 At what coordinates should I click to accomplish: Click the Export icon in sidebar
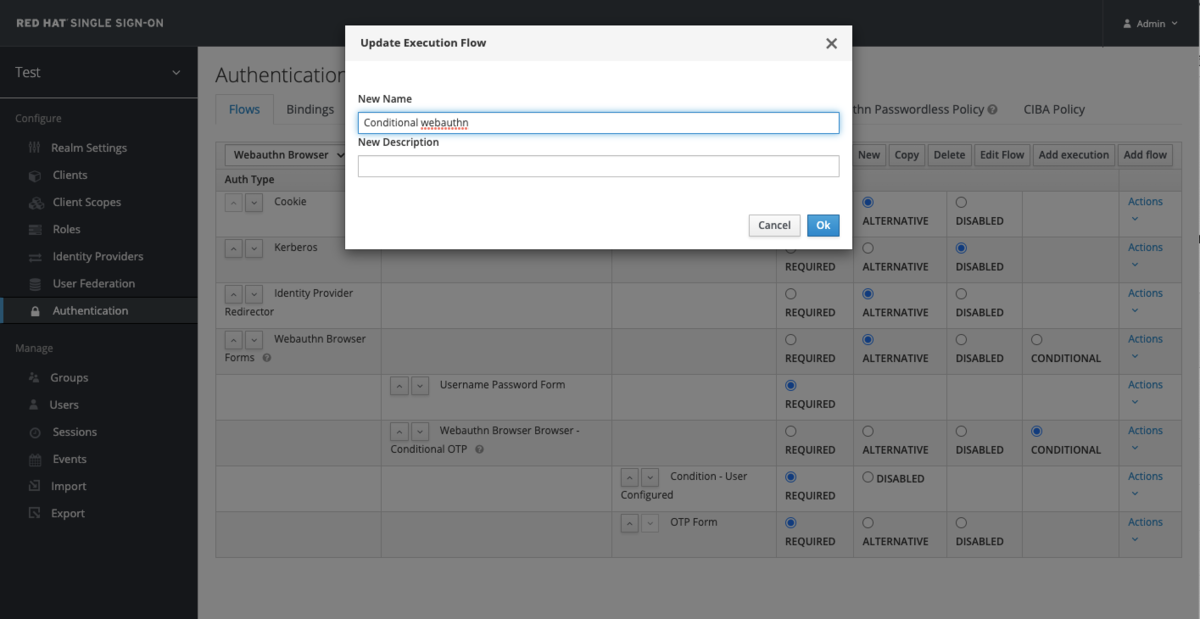tap(35, 513)
